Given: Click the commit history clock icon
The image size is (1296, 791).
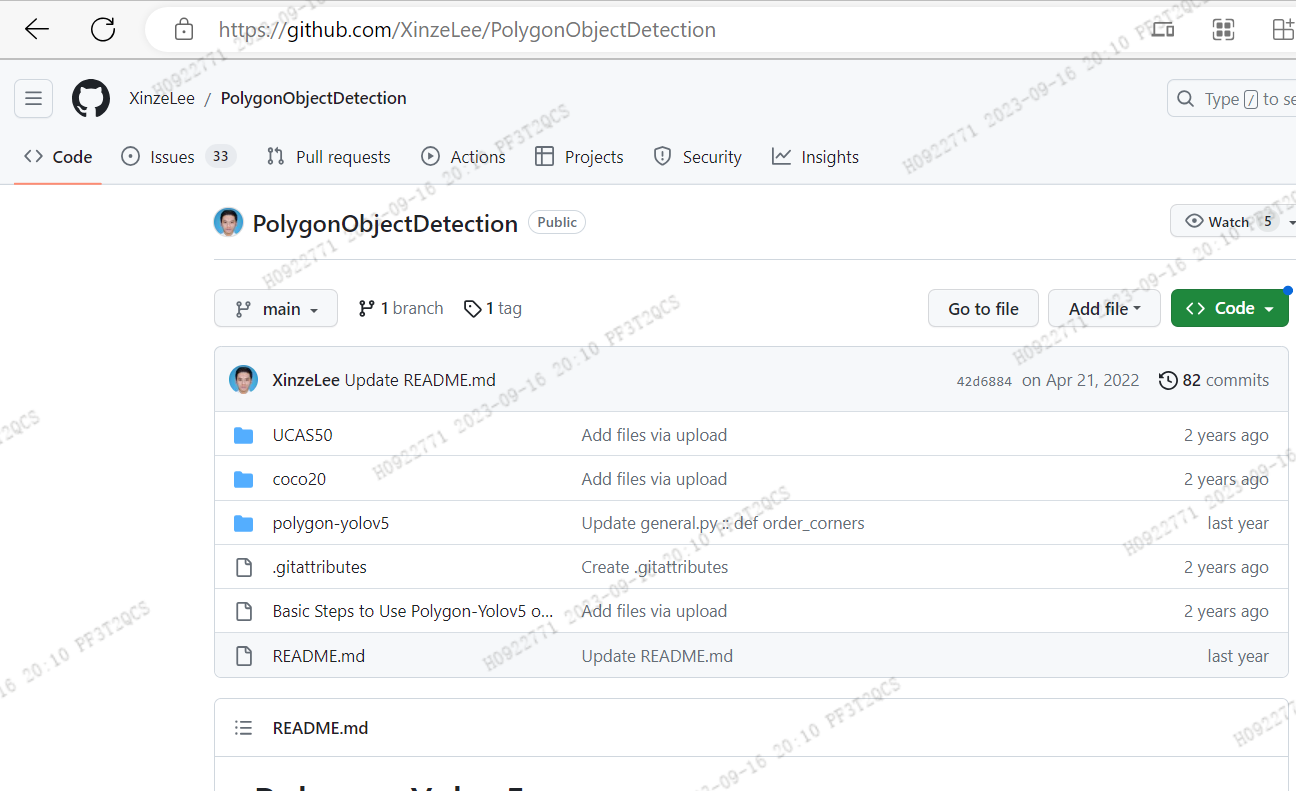Looking at the screenshot, I should pos(1168,380).
